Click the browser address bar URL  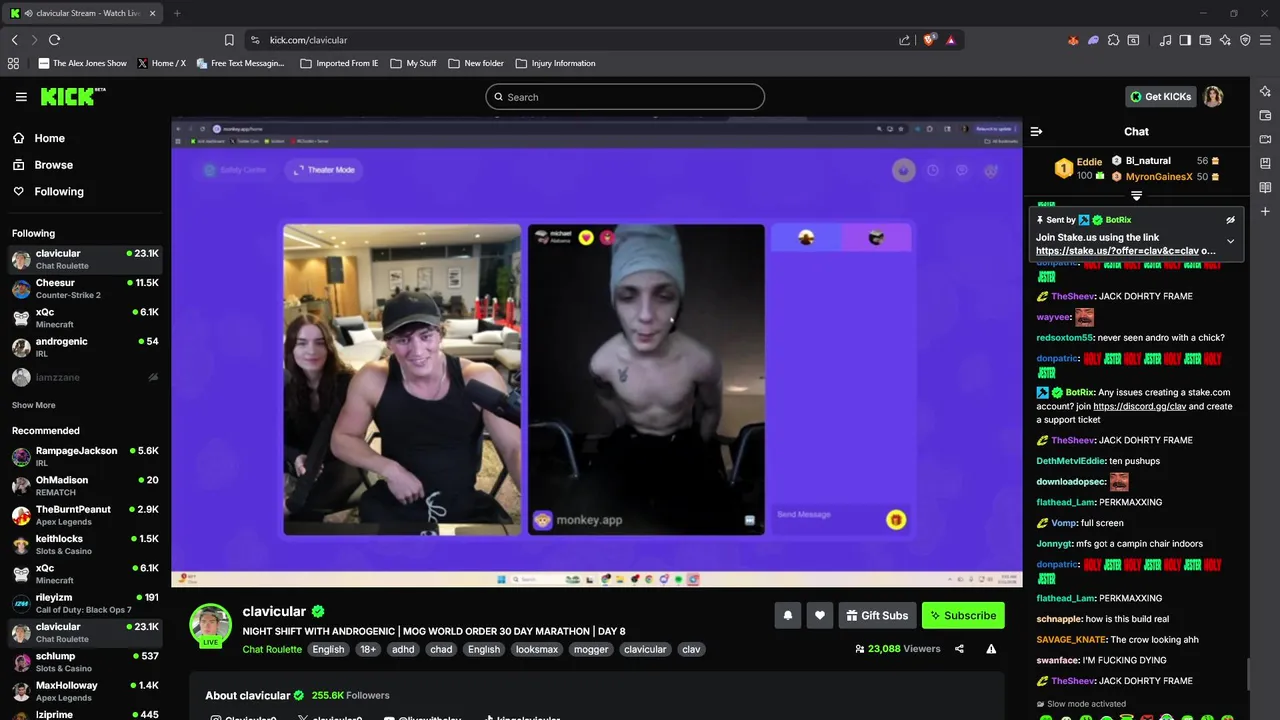pyautogui.click(x=308, y=40)
